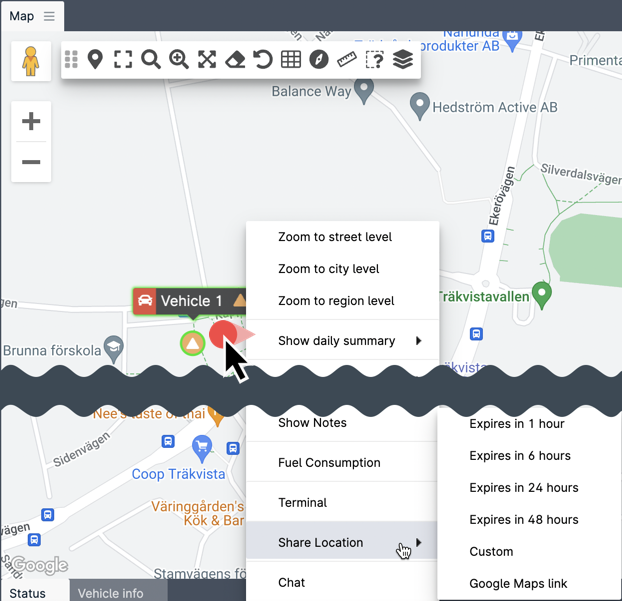Zoom in with the plus button
622x601 pixels.
tap(31, 121)
